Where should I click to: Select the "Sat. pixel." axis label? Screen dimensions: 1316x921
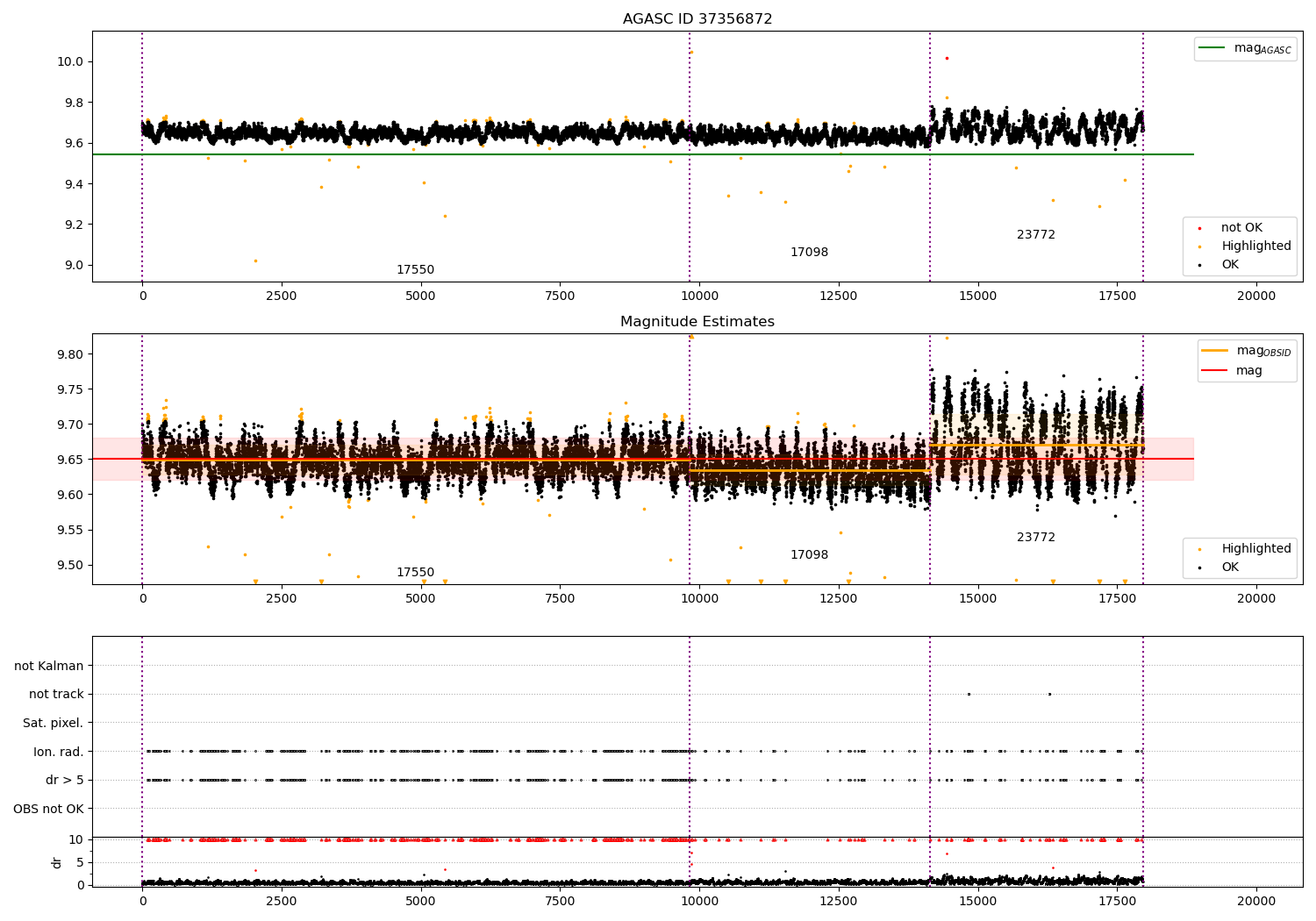click(x=54, y=723)
